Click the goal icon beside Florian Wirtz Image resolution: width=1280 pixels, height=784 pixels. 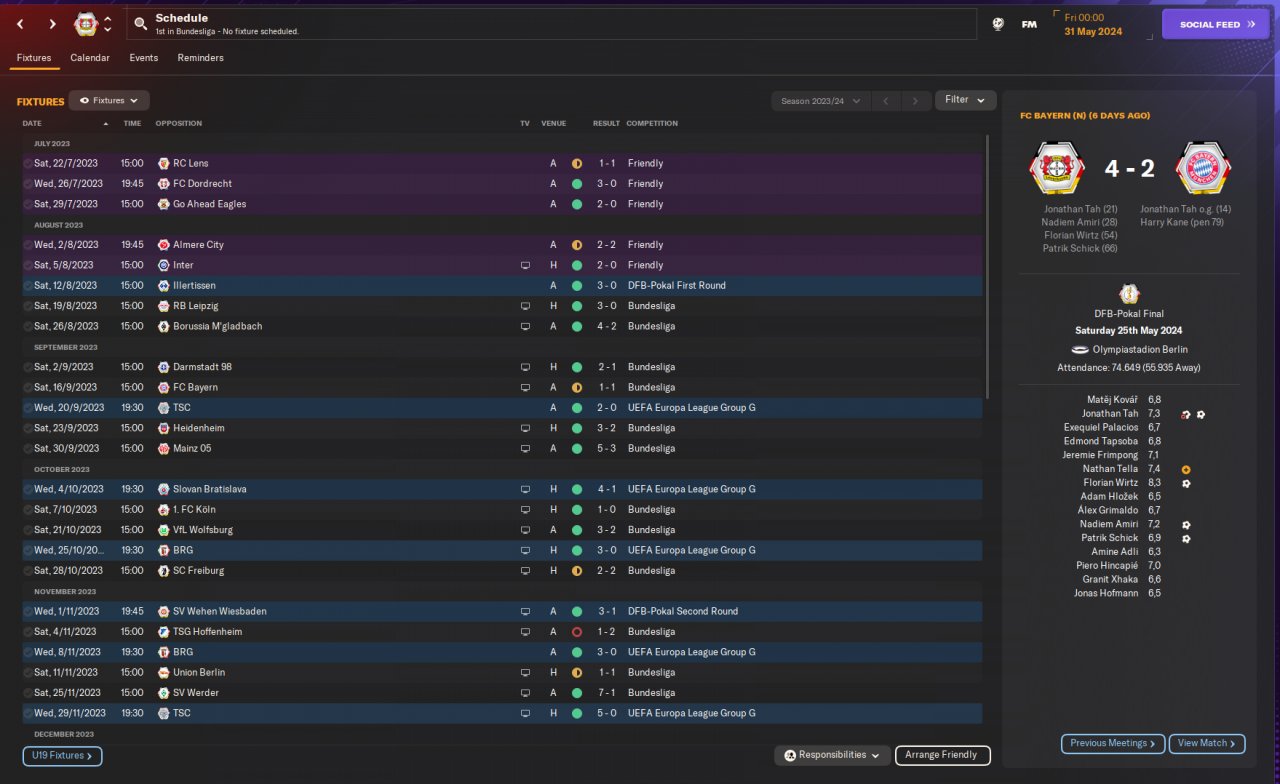(x=1186, y=483)
